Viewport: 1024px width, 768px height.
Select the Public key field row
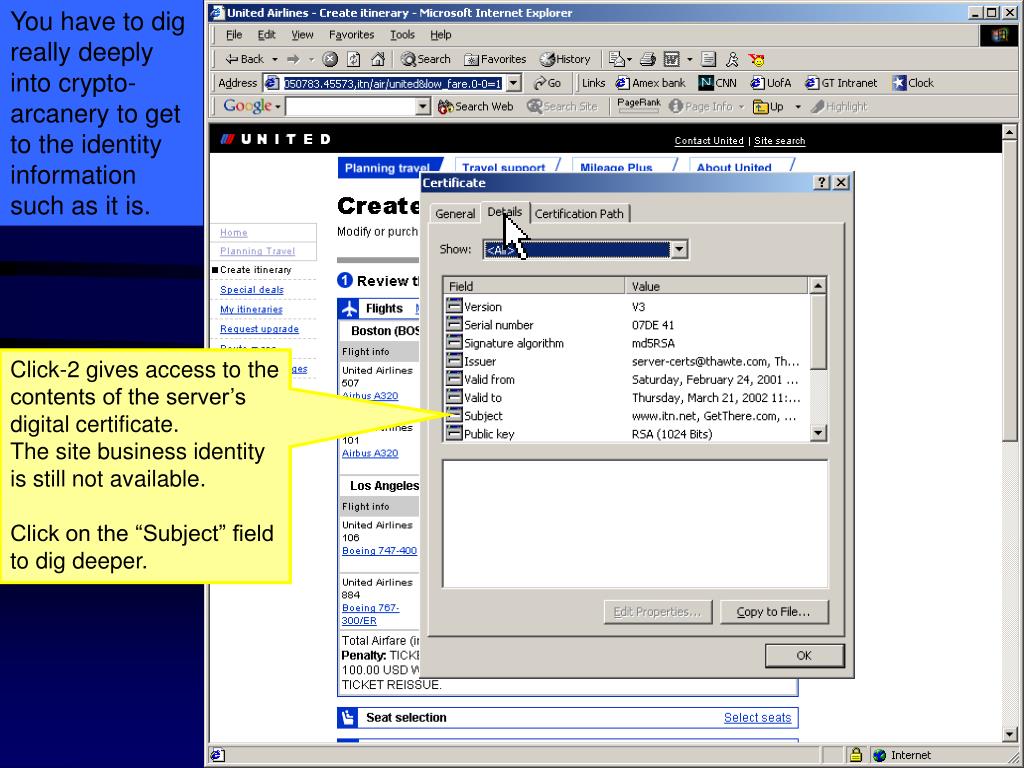627,434
